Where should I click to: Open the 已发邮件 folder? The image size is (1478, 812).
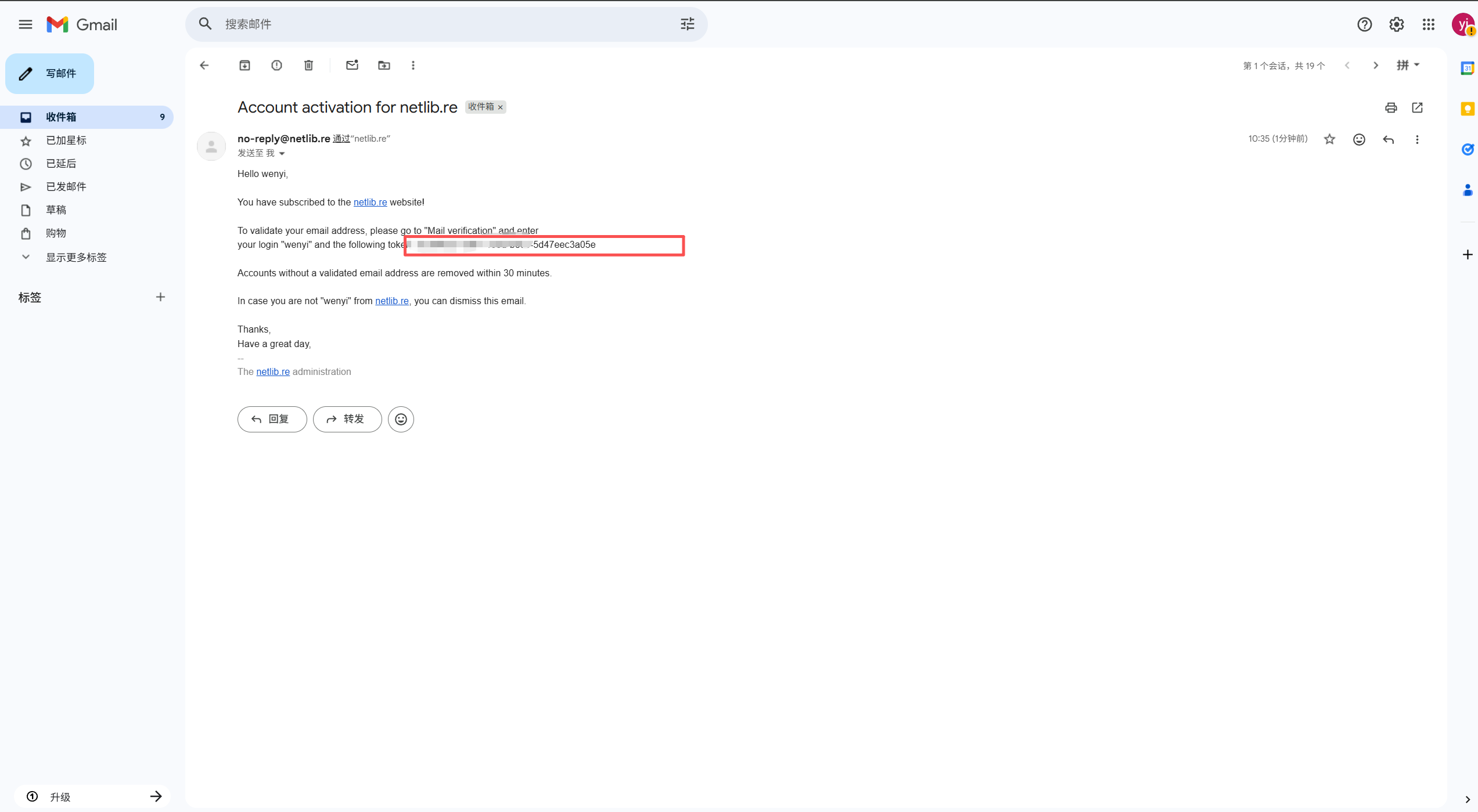66,186
